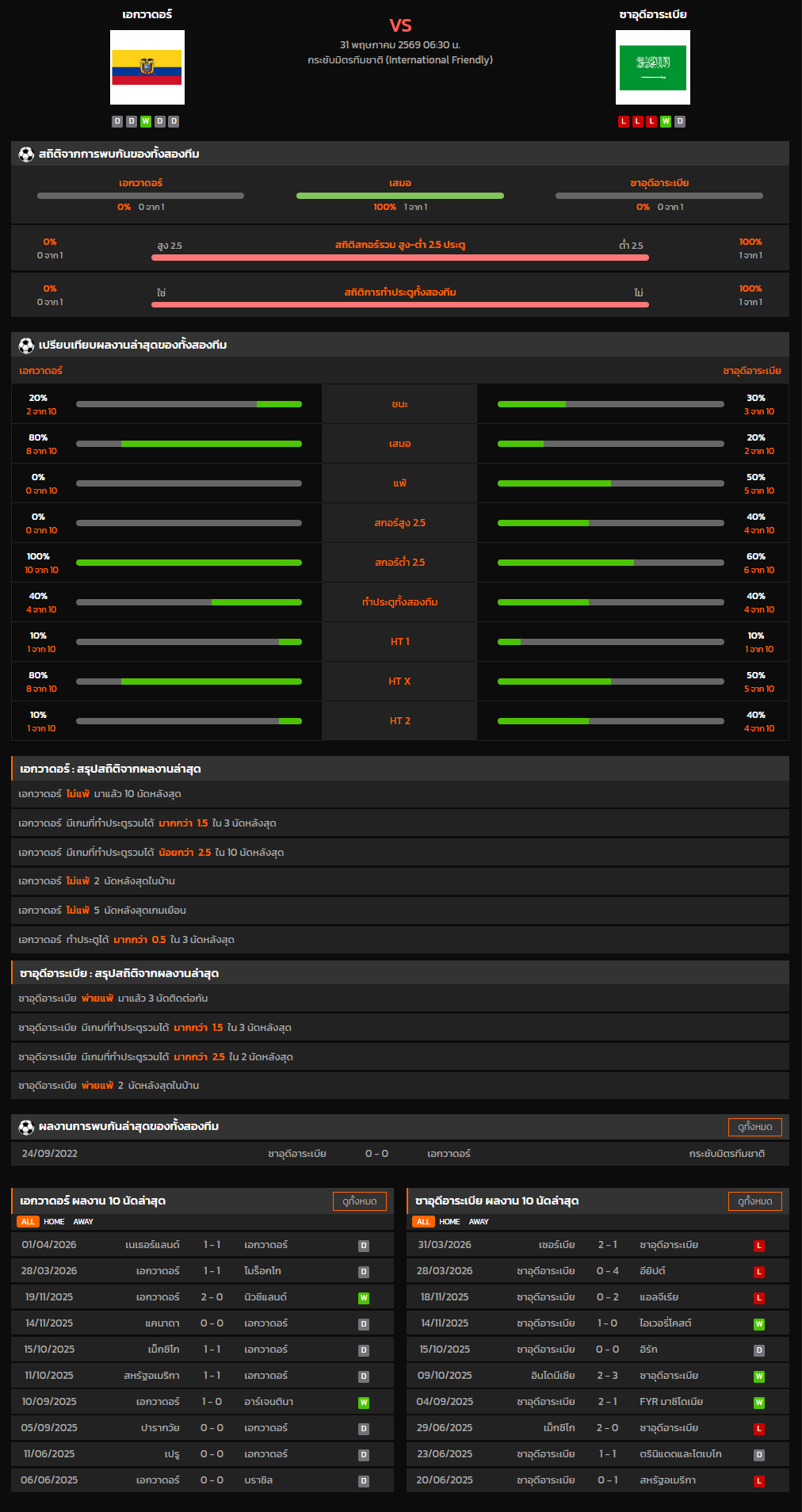Click the Ecuador flag image
Image resolution: width=802 pixels, height=1512 pixels.
coord(147,67)
